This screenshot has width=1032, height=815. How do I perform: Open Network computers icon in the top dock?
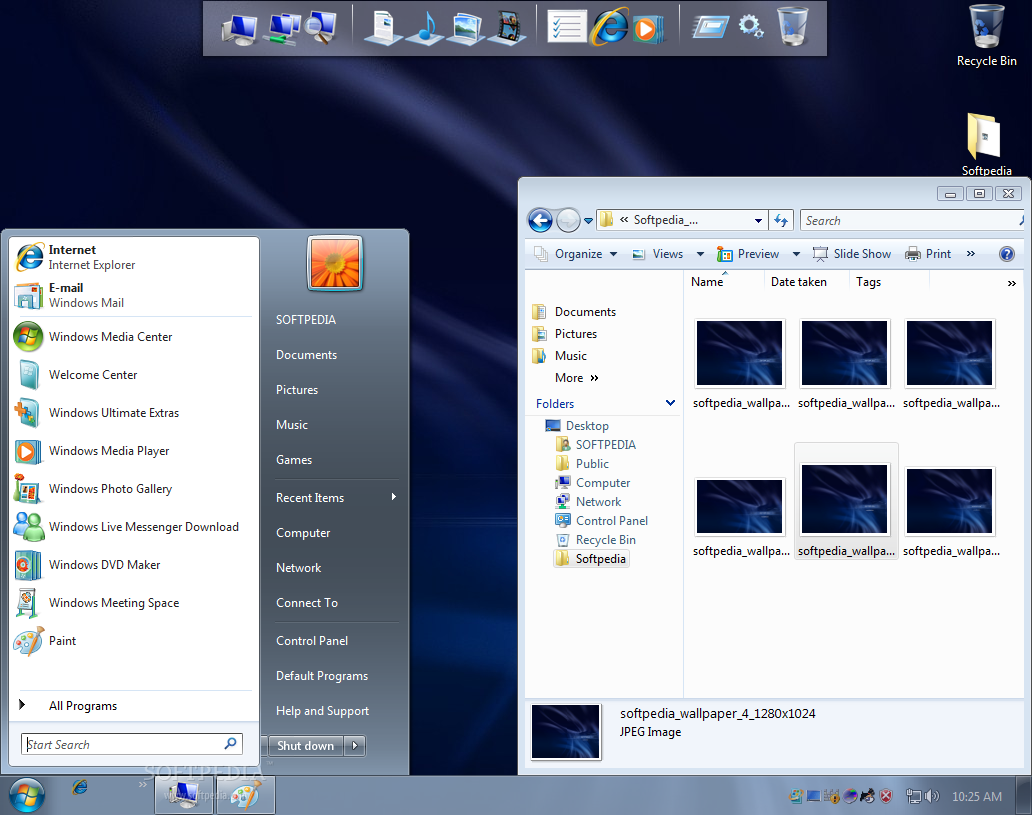click(x=282, y=29)
